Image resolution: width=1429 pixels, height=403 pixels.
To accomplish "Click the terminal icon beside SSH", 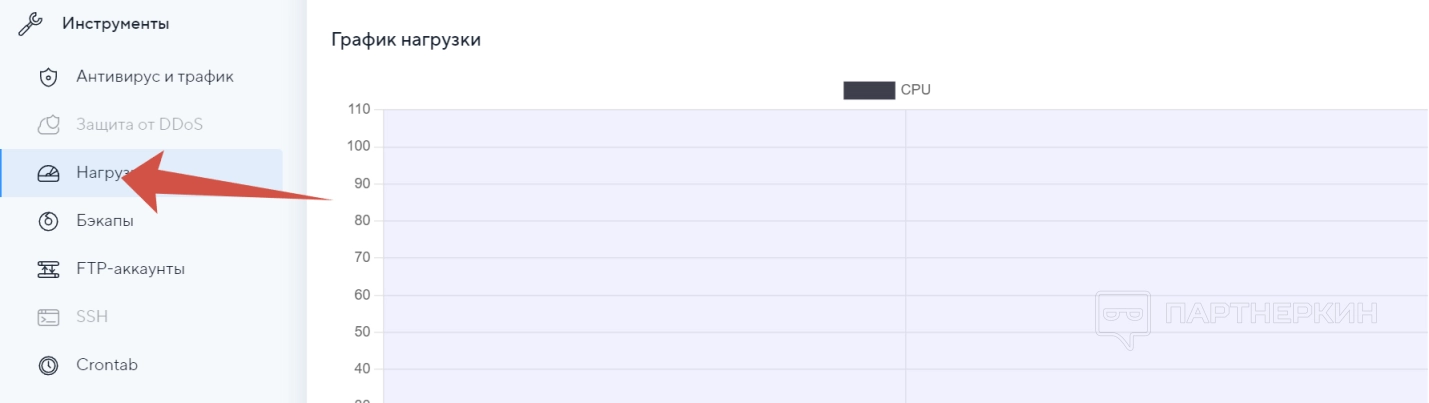I will click(x=48, y=317).
